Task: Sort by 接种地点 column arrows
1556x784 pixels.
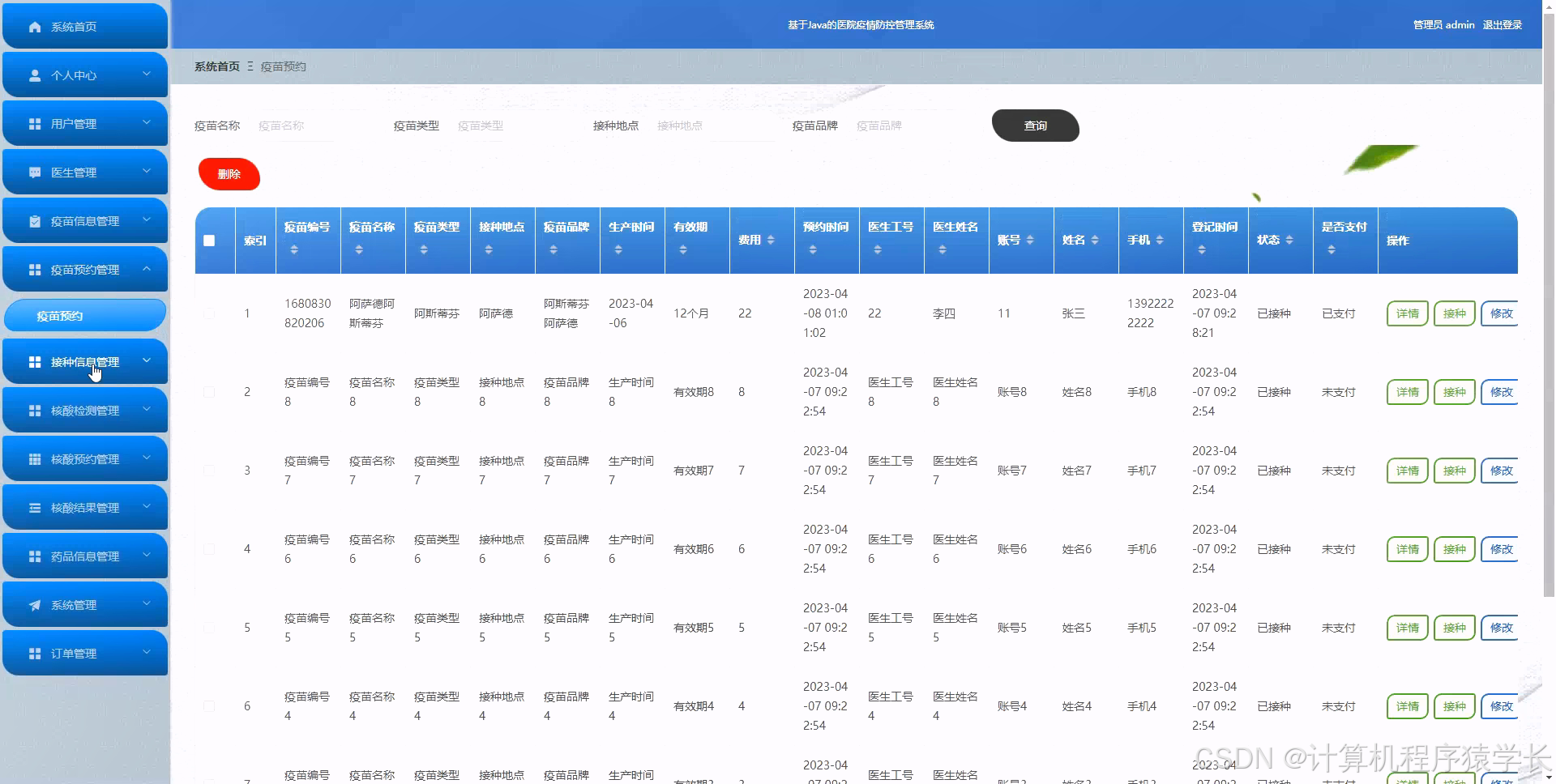Action: 489,250
